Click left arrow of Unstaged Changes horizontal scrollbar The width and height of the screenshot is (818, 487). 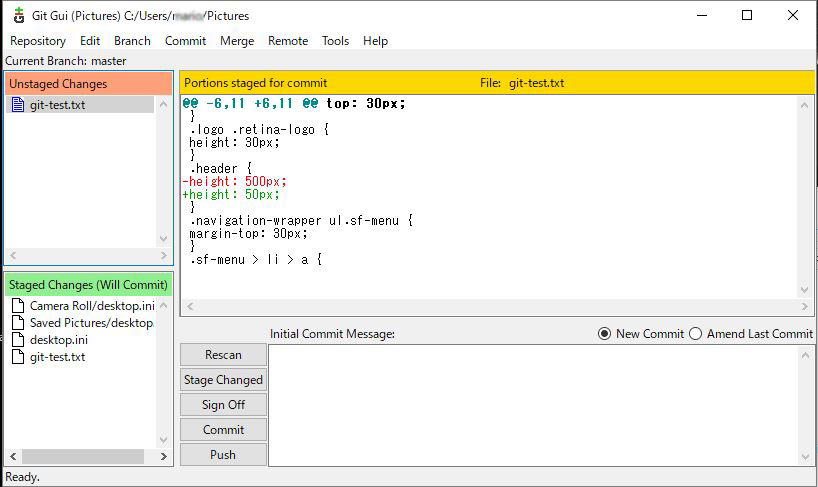click(14, 255)
